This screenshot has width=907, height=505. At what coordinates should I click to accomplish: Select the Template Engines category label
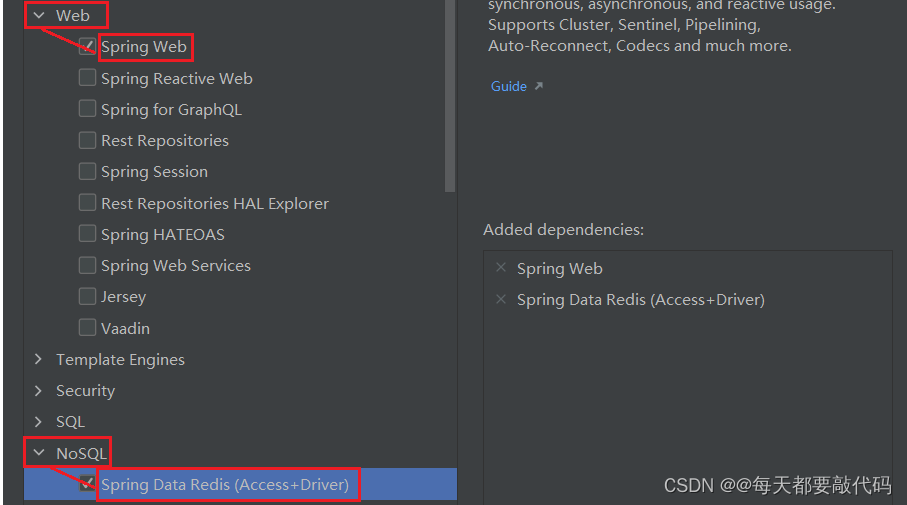point(120,360)
